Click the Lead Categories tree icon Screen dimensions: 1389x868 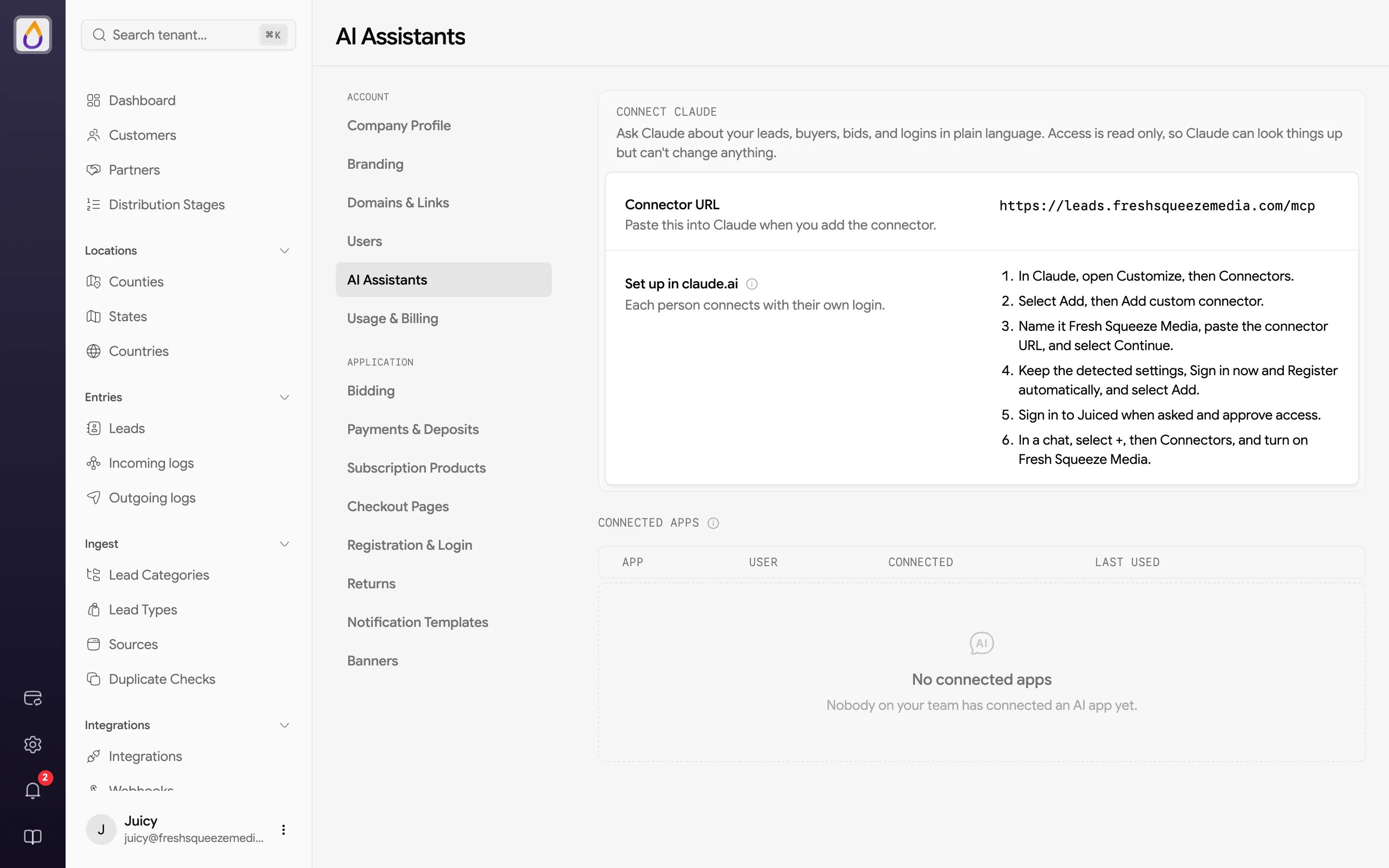coord(94,575)
